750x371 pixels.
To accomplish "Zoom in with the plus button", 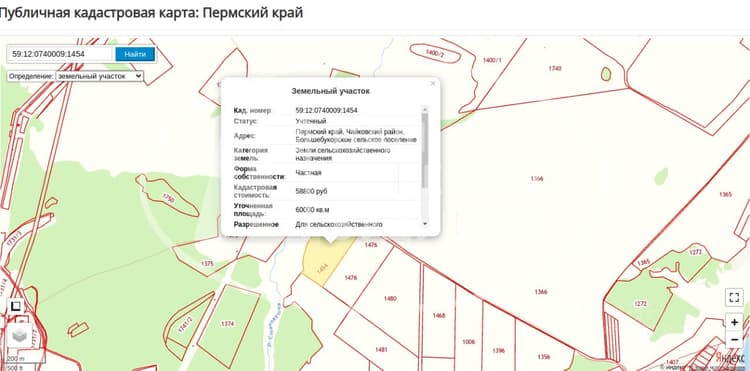I will [x=734, y=323].
